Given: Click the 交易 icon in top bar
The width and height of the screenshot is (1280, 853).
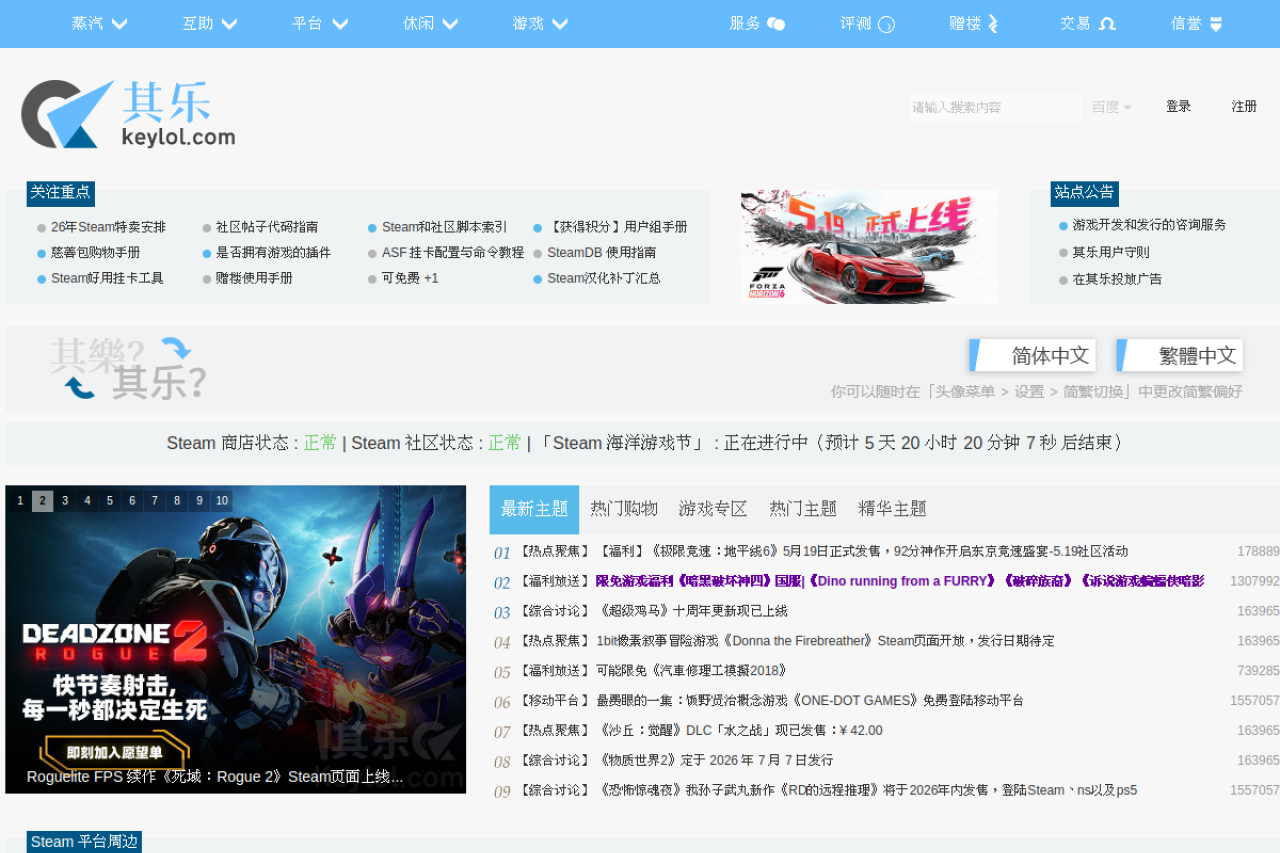Looking at the screenshot, I should coord(1107,24).
